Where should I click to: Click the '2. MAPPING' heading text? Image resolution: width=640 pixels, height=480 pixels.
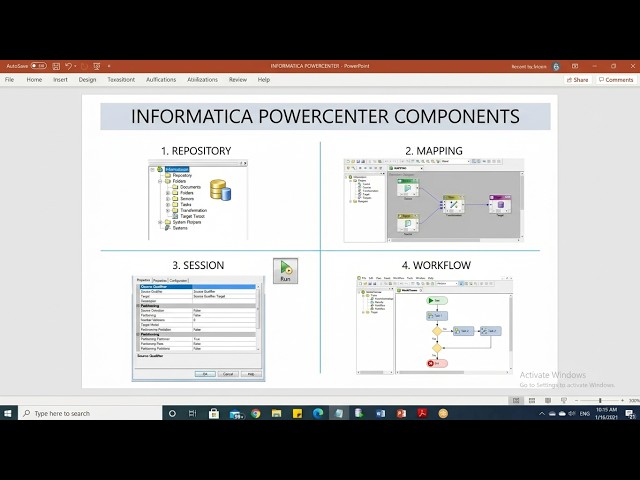pos(434,151)
